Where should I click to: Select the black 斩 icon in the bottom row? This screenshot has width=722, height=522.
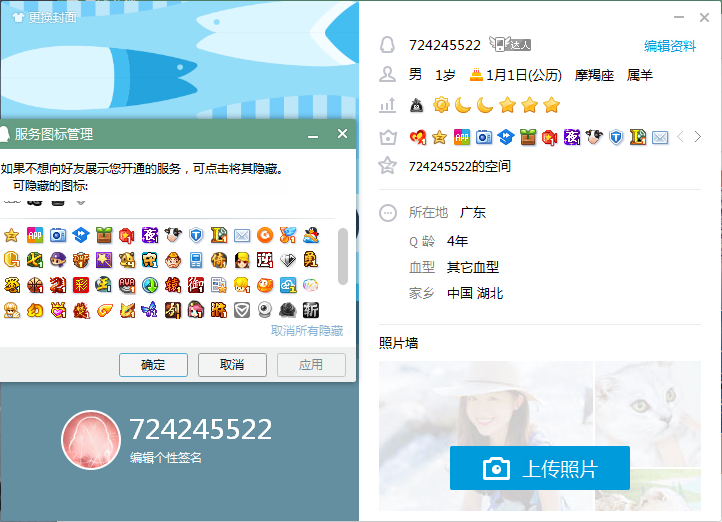(x=311, y=310)
